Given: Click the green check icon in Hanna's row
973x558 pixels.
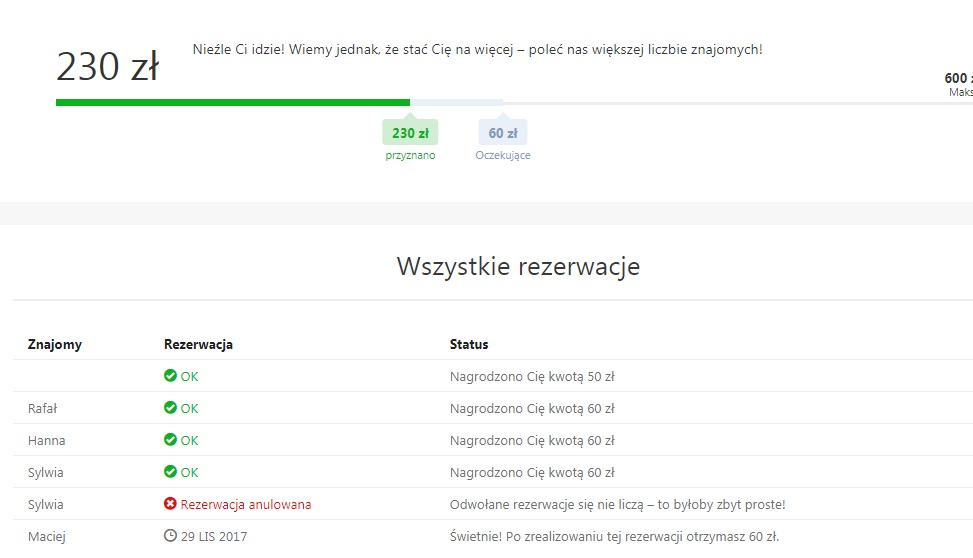Looking at the screenshot, I should point(170,439).
